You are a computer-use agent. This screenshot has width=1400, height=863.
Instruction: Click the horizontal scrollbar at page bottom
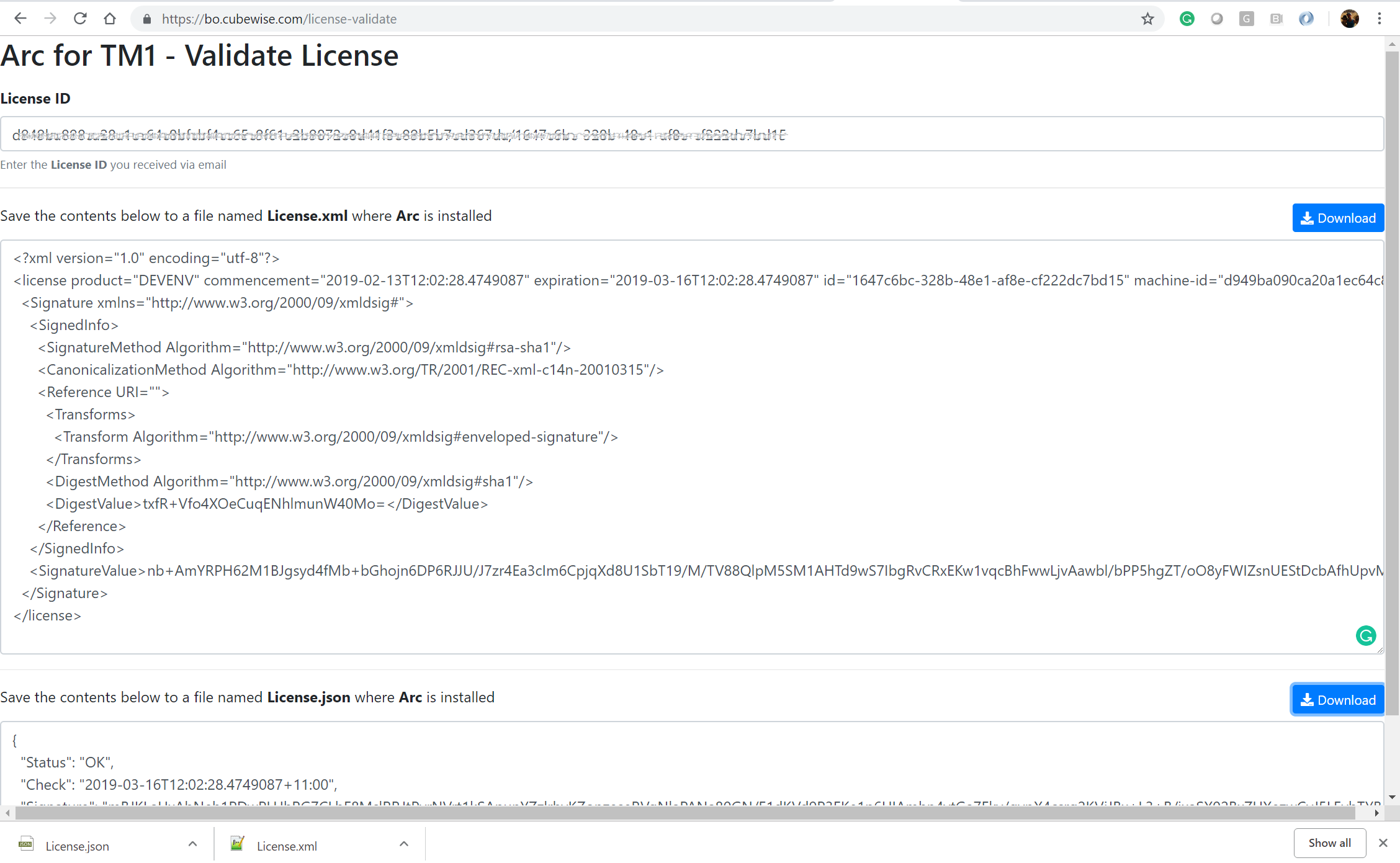point(683,812)
